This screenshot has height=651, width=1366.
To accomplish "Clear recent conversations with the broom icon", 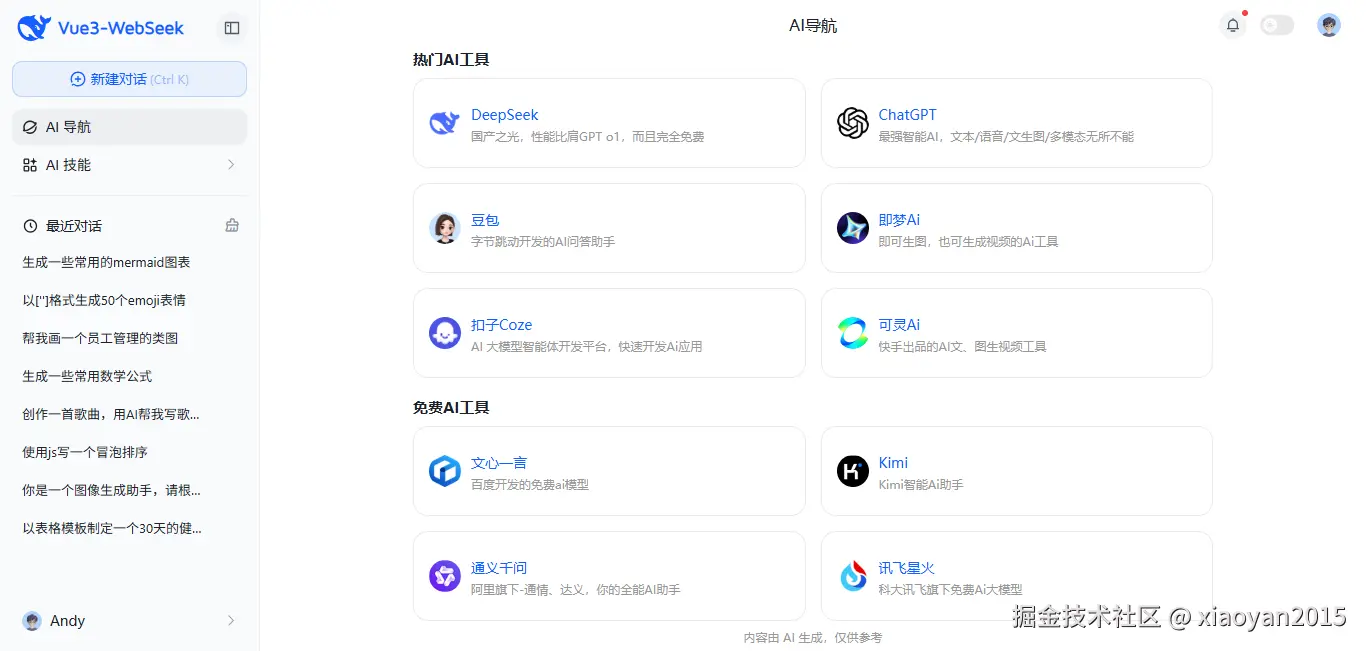I will pyautogui.click(x=231, y=225).
